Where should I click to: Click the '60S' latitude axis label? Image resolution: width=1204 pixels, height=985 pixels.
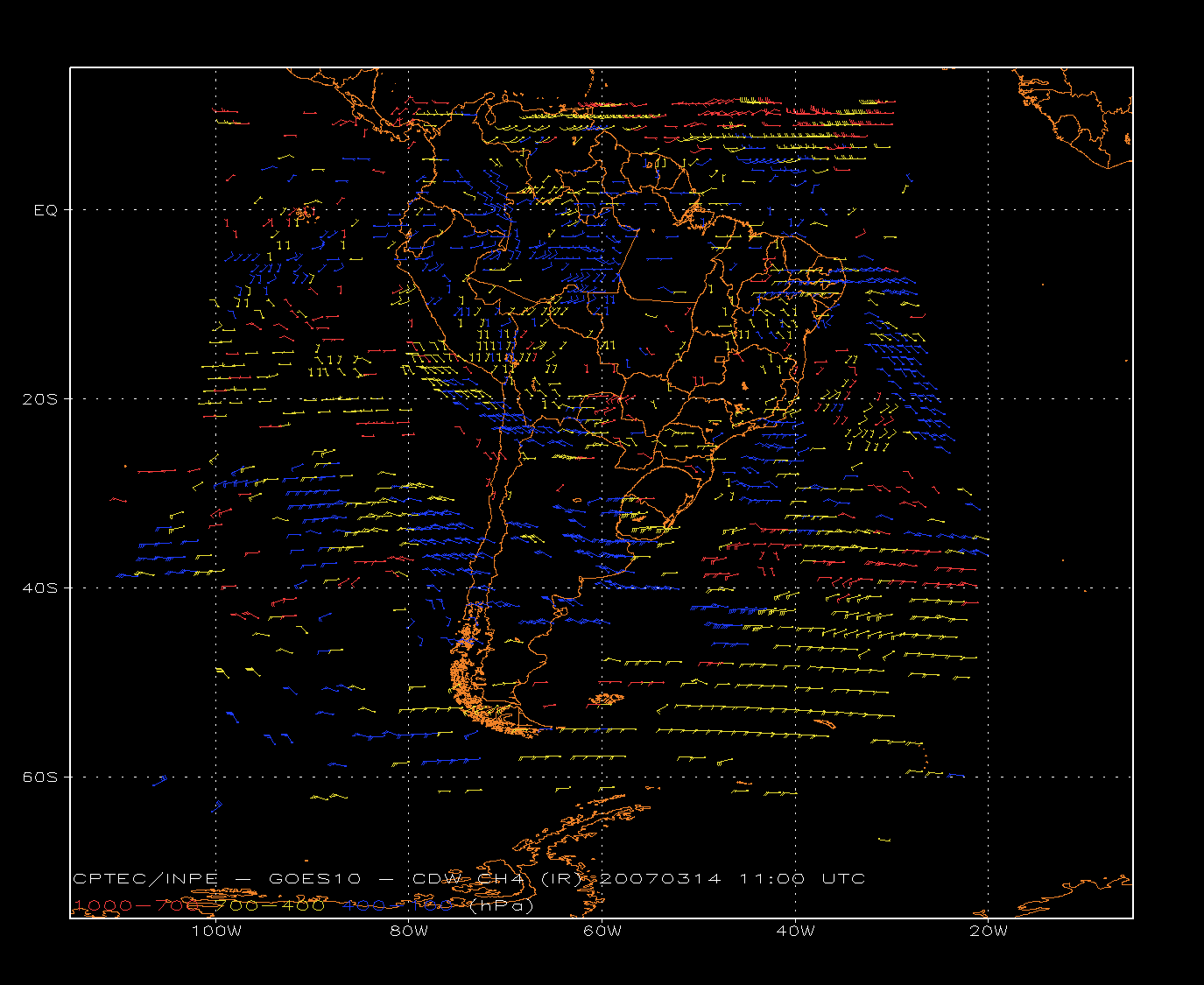pyautogui.click(x=40, y=777)
